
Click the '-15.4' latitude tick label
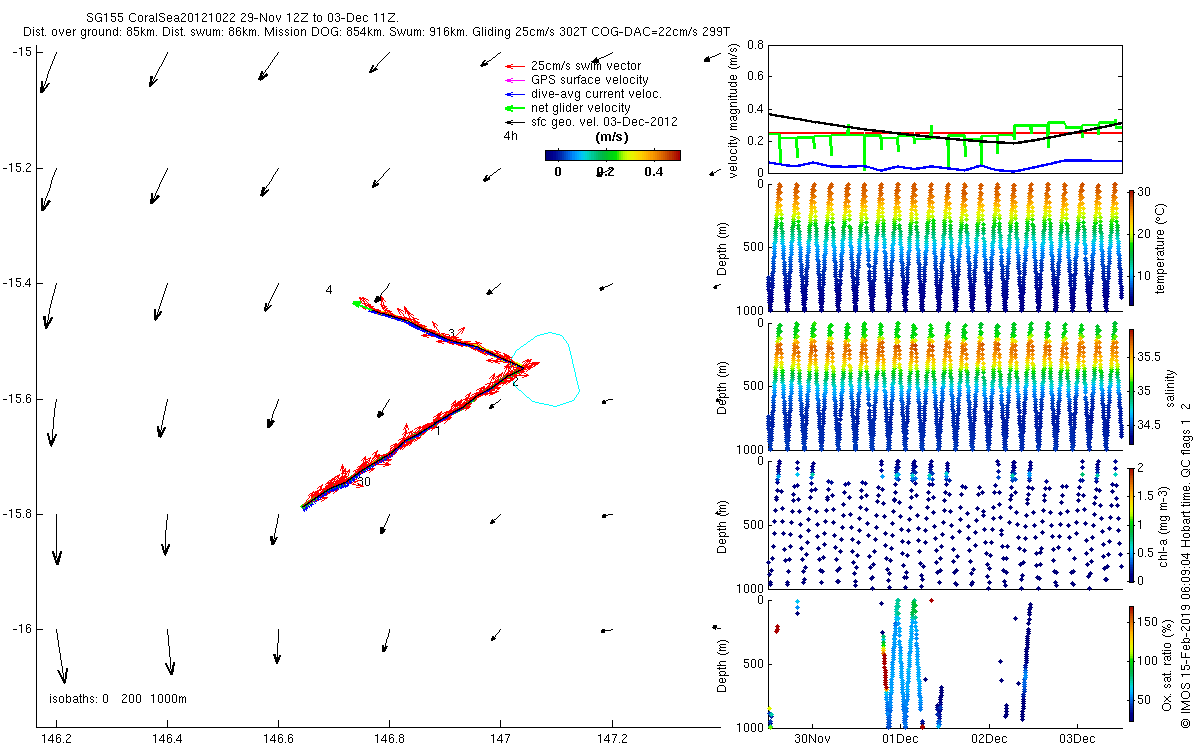click(x=17, y=283)
